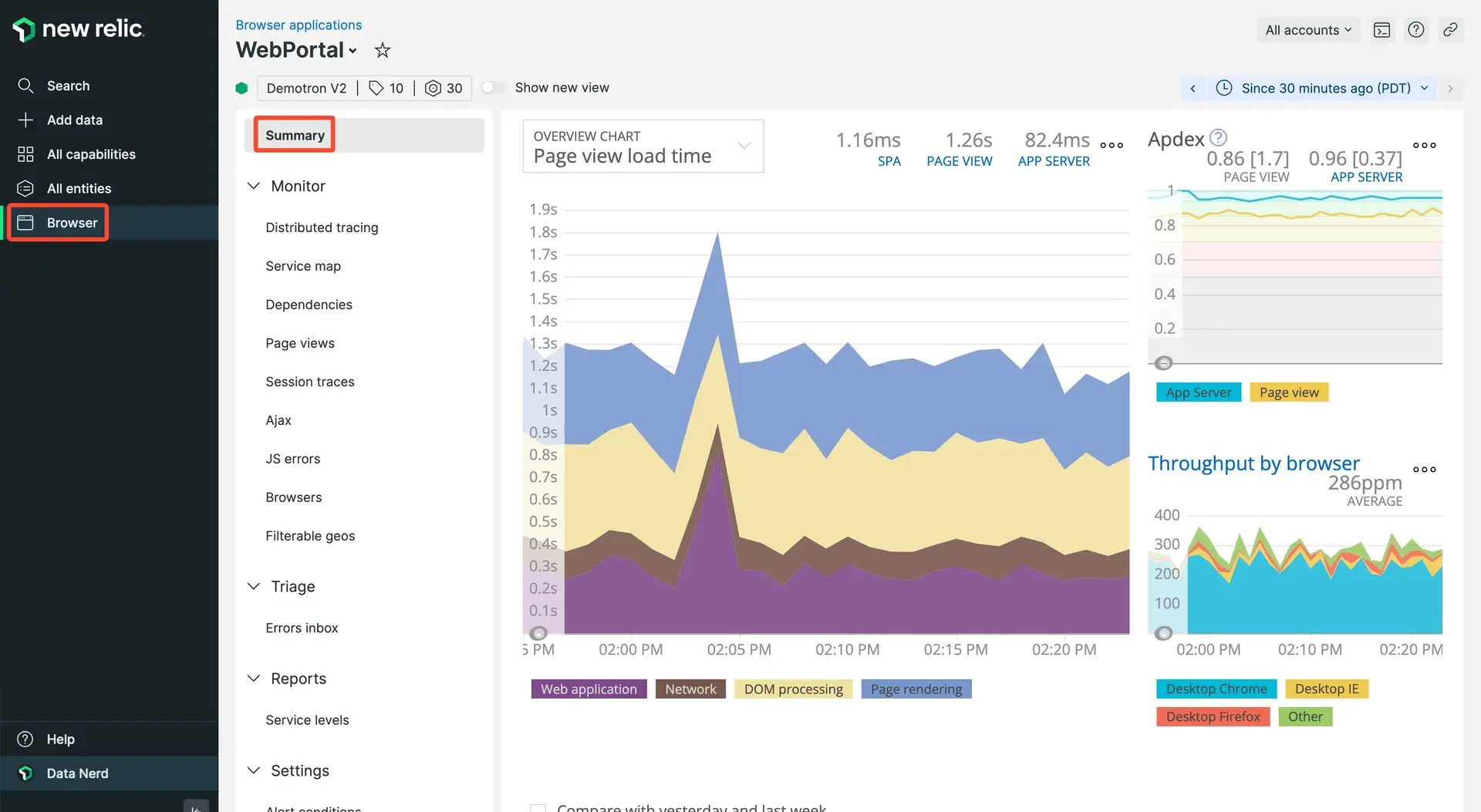Open Session traces in the sidebar
This screenshot has width=1481, height=812.
pyautogui.click(x=309, y=382)
